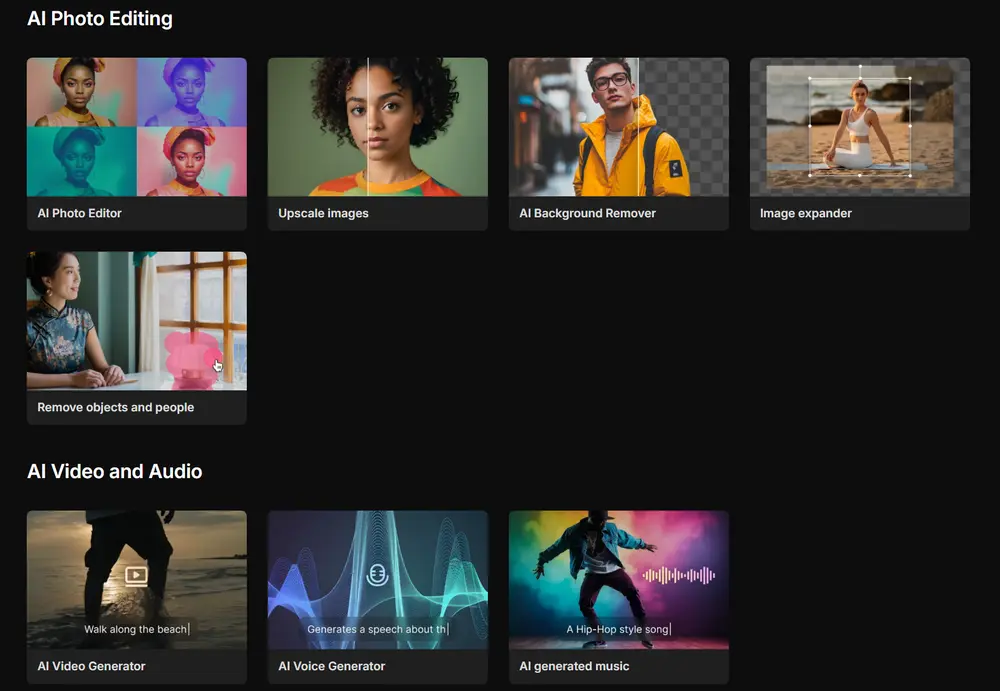Launch 'AI Video Generator' via its title
This screenshot has width=1000, height=691.
pos(91,666)
